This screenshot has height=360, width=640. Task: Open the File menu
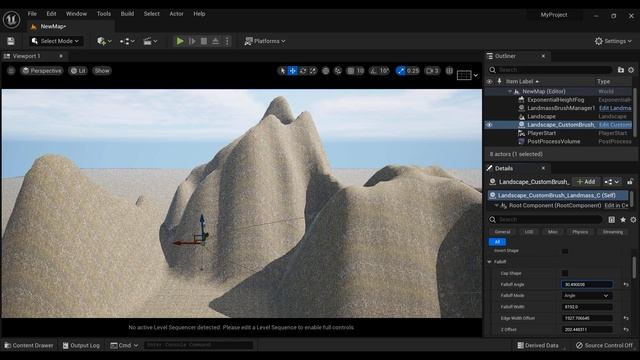[x=32, y=13]
